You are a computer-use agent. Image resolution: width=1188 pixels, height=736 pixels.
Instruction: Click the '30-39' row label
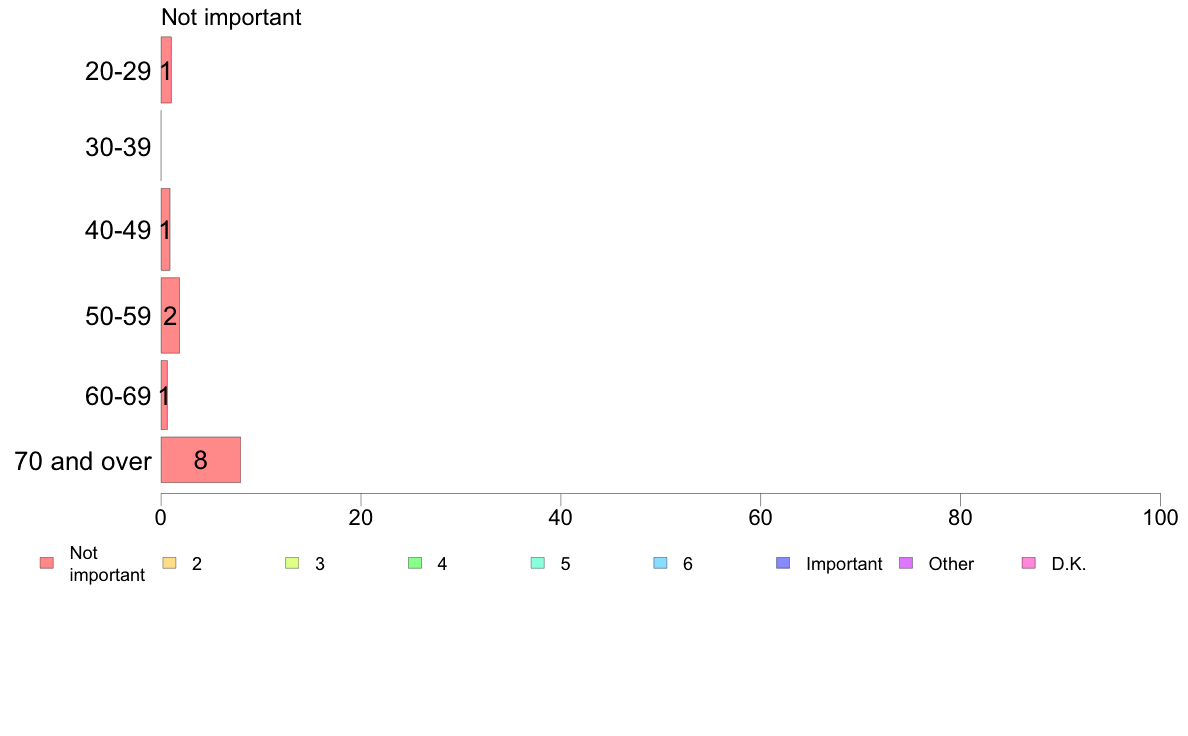coord(118,147)
